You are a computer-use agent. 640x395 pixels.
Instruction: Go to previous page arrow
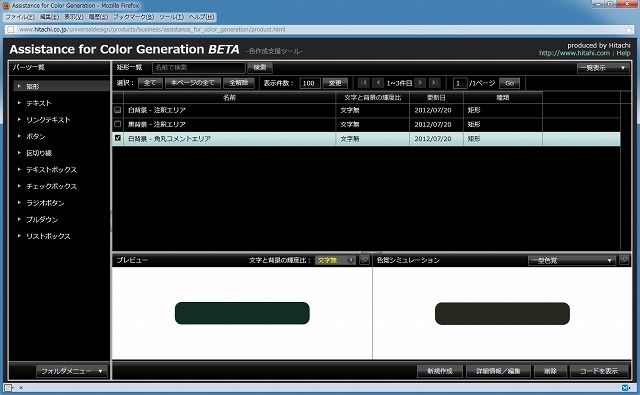378,83
